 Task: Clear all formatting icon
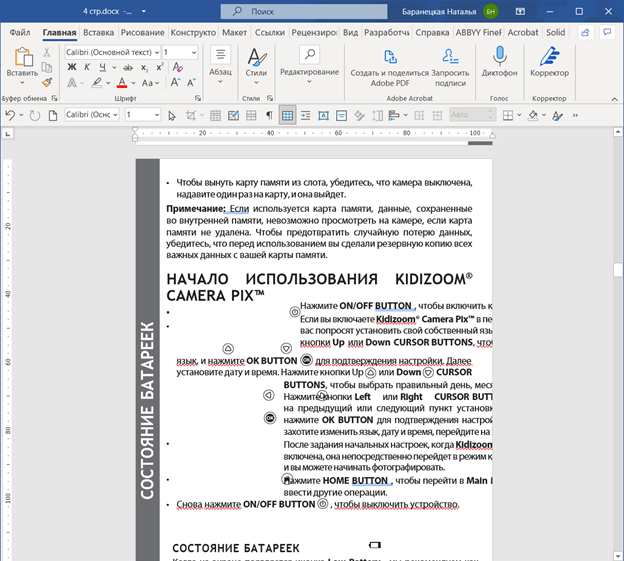177,67
